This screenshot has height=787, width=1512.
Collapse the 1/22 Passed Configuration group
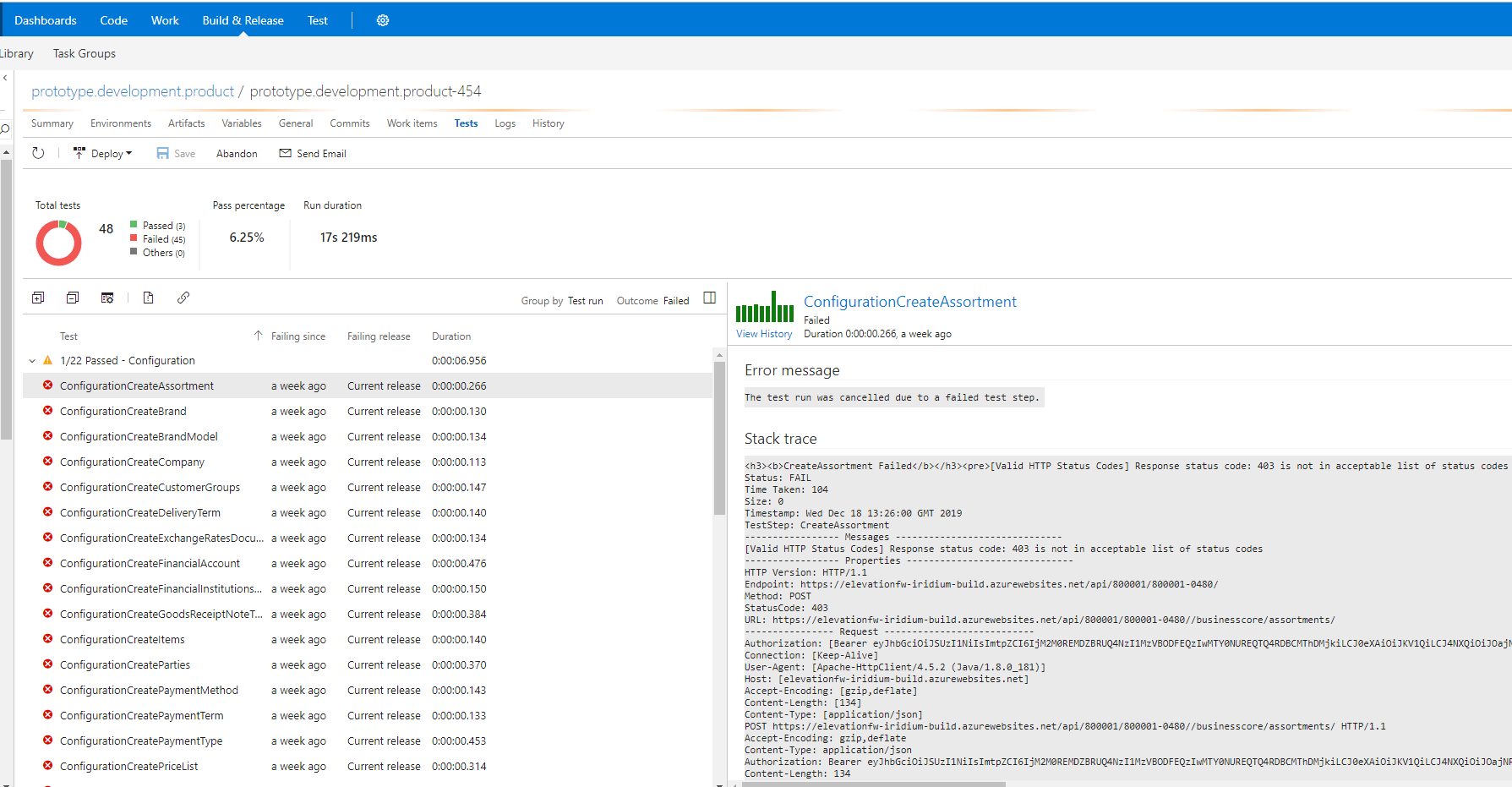[x=32, y=360]
